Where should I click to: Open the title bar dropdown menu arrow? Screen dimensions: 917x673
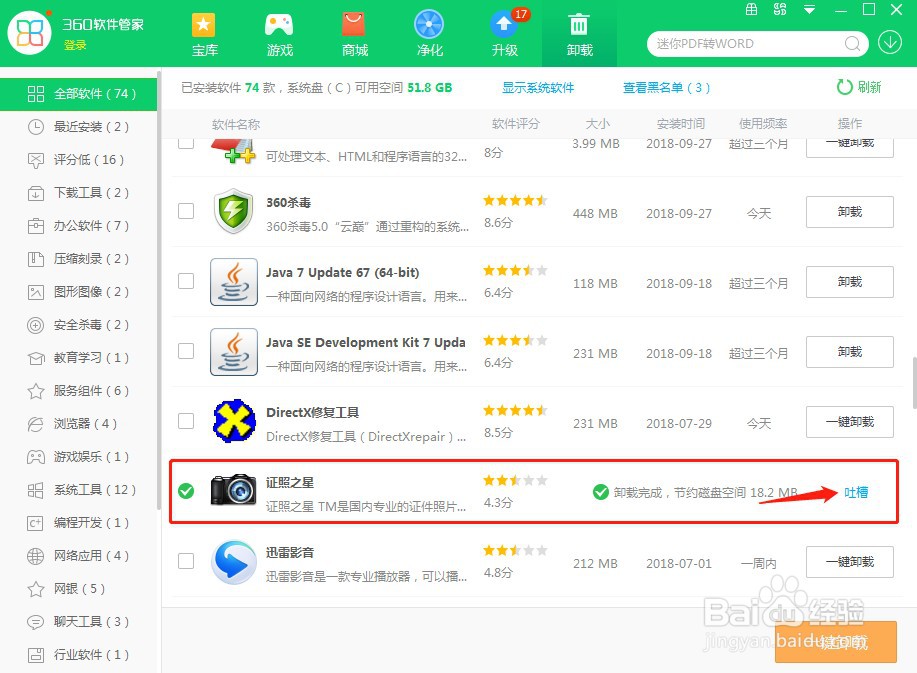(809, 9)
